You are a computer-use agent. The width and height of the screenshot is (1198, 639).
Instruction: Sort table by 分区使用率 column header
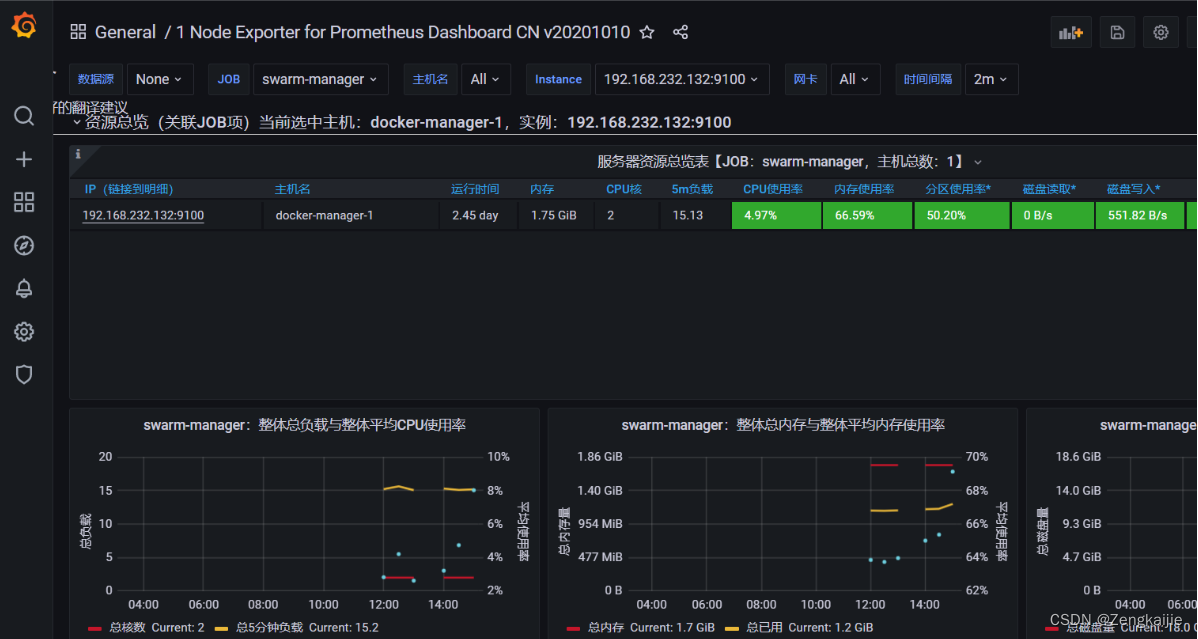click(958, 189)
